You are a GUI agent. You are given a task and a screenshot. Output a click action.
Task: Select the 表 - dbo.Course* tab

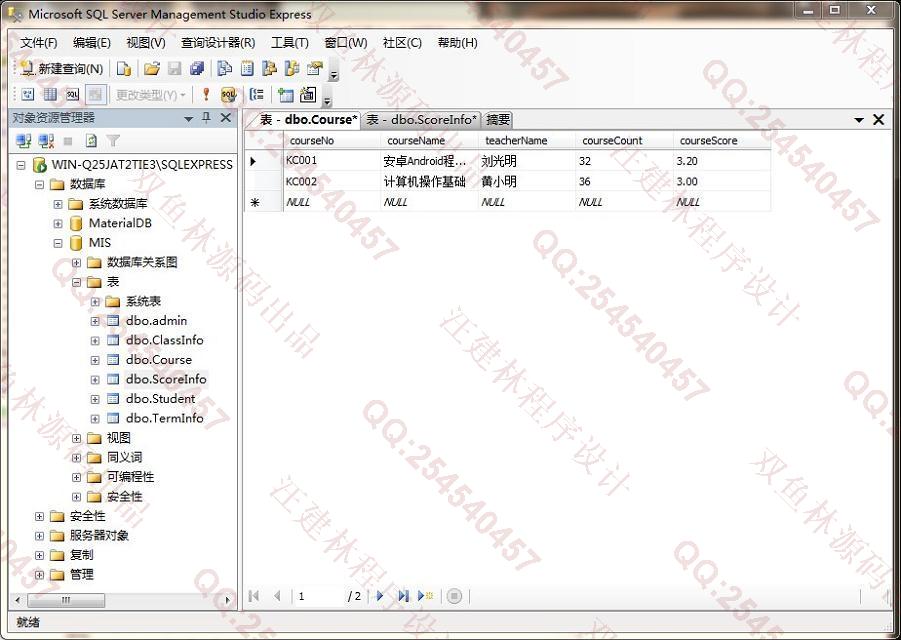pos(308,119)
